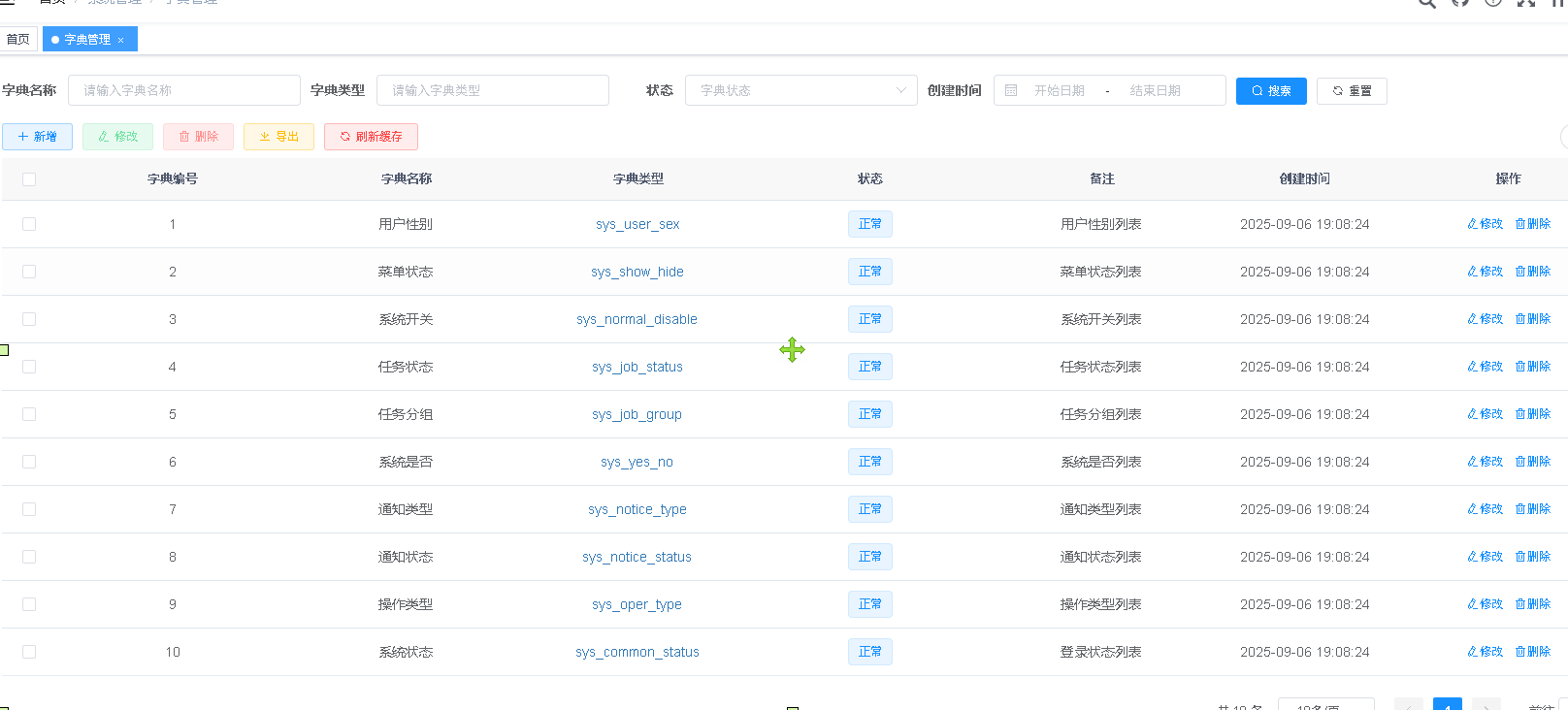Check the checkbox for row 1 用户性别
Viewport: 1568px width, 710px height.
coord(29,224)
